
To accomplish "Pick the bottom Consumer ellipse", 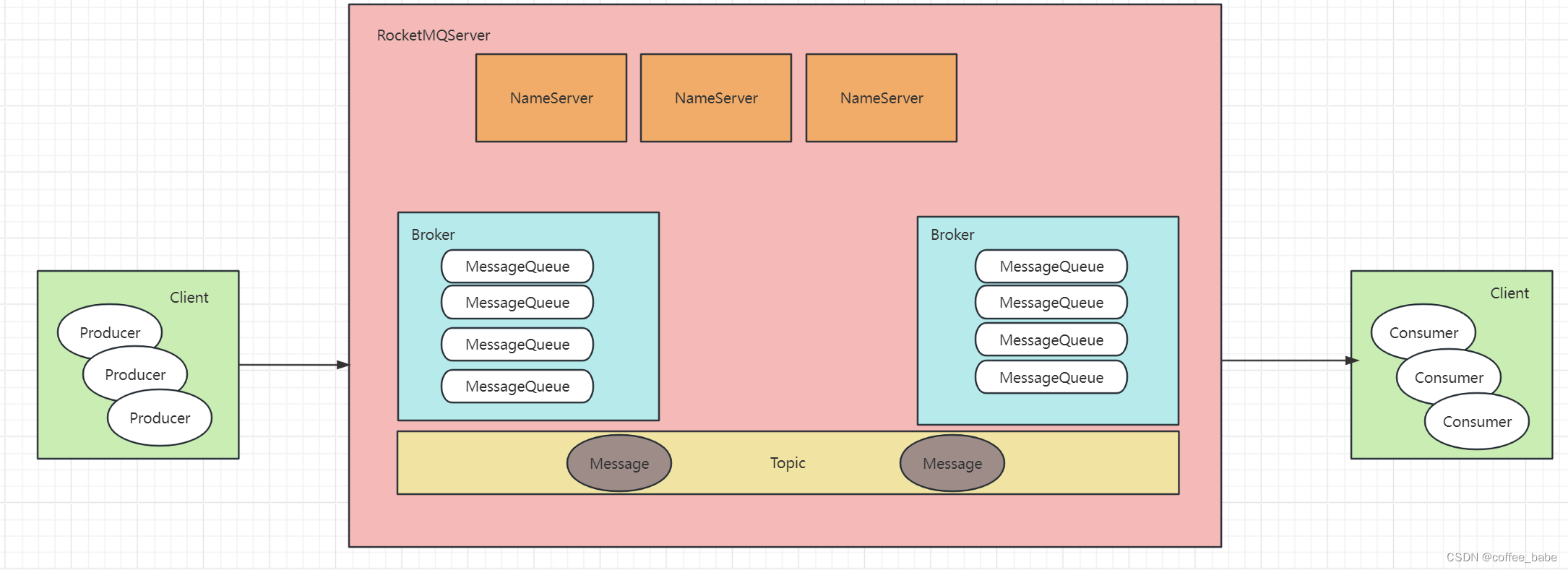I will 1477,421.
